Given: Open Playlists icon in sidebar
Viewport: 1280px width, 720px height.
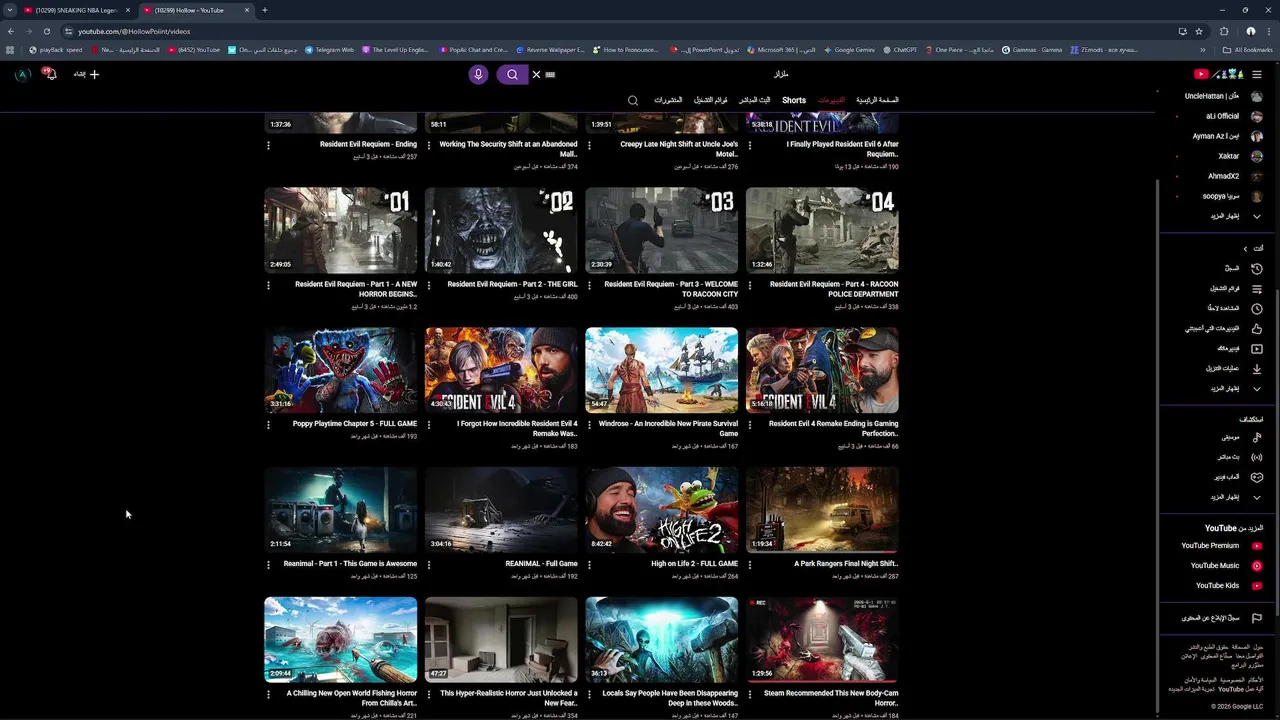Looking at the screenshot, I should pos(1257,288).
